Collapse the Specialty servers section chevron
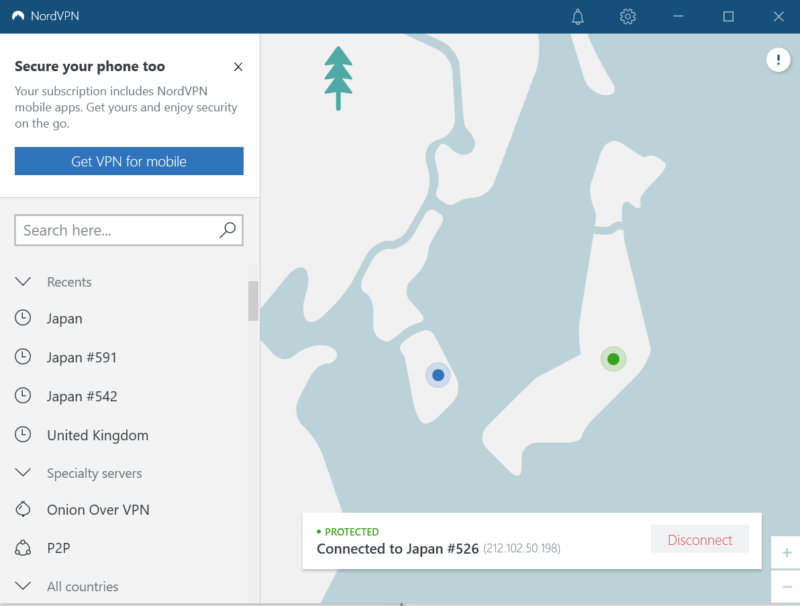This screenshot has width=800, height=606. (23, 472)
